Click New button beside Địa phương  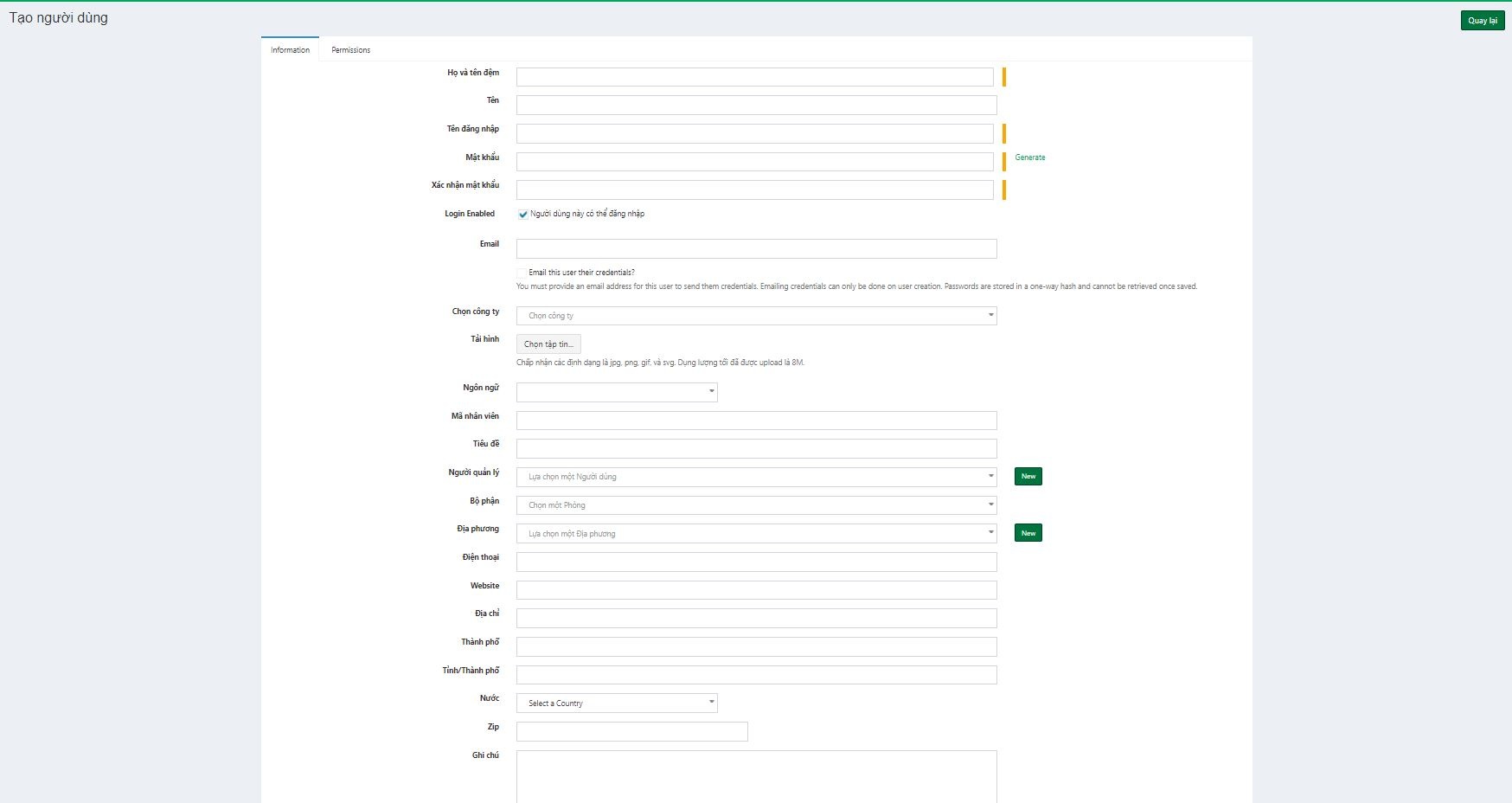coord(1028,534)
